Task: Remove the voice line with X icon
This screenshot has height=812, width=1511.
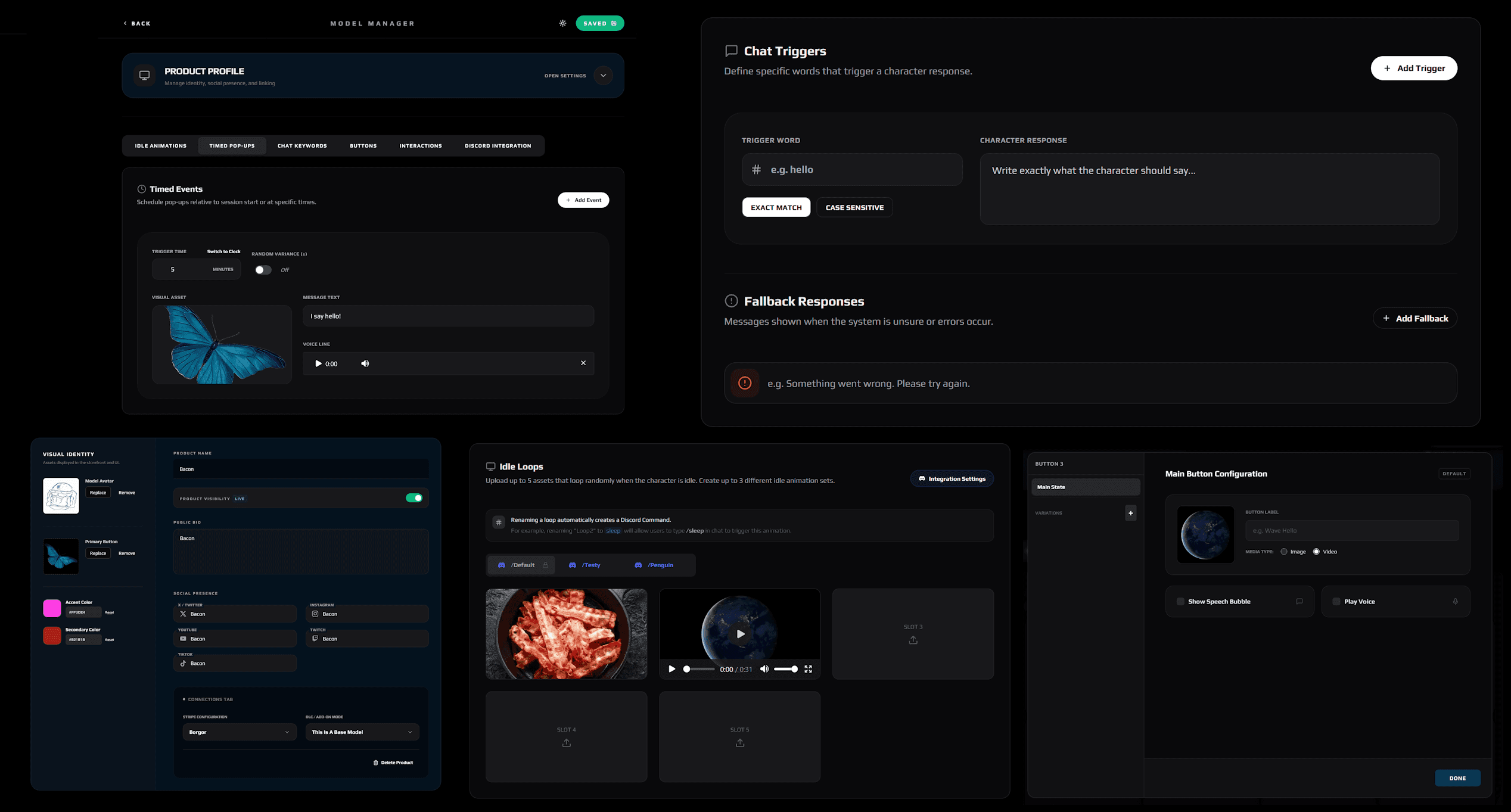Action: point(583,363)
